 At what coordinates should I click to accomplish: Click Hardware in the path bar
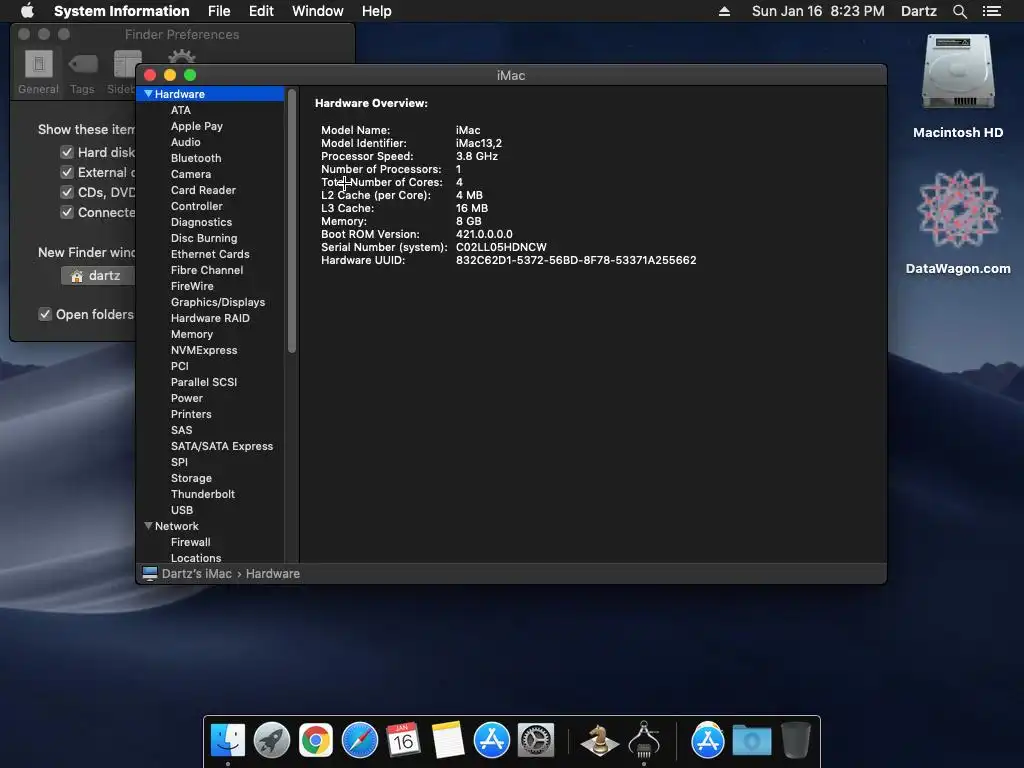(273, 573)
